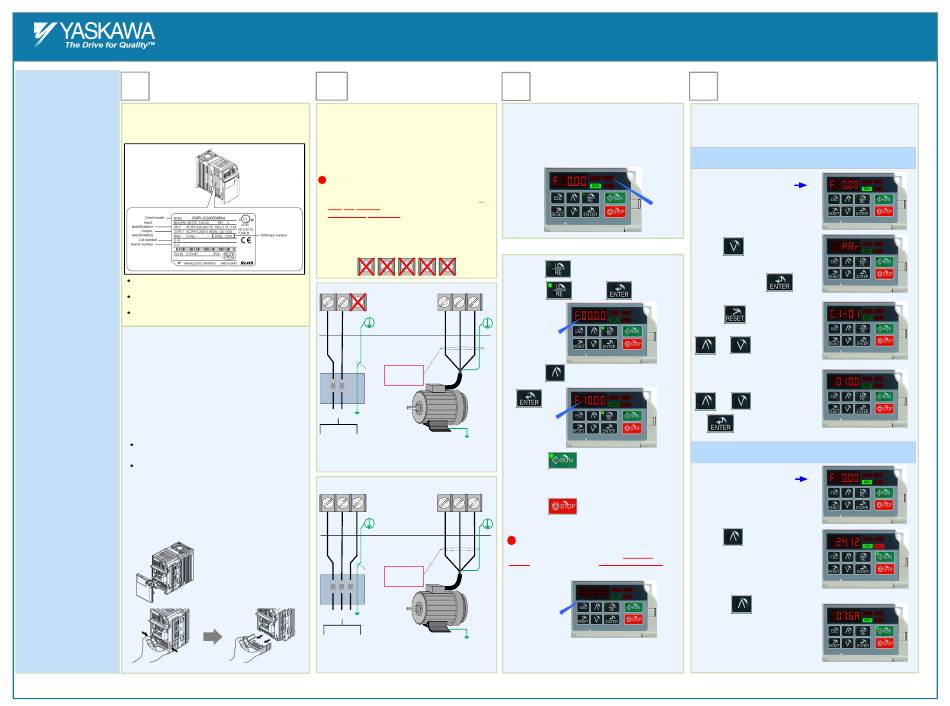
Task: Click the "F10.00" display reading
Action: (x=590, y=401)
